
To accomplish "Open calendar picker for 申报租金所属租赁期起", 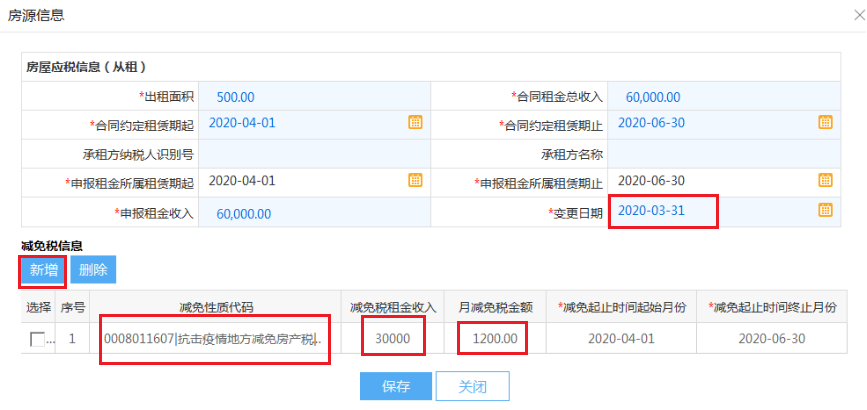I will [415, 180].
